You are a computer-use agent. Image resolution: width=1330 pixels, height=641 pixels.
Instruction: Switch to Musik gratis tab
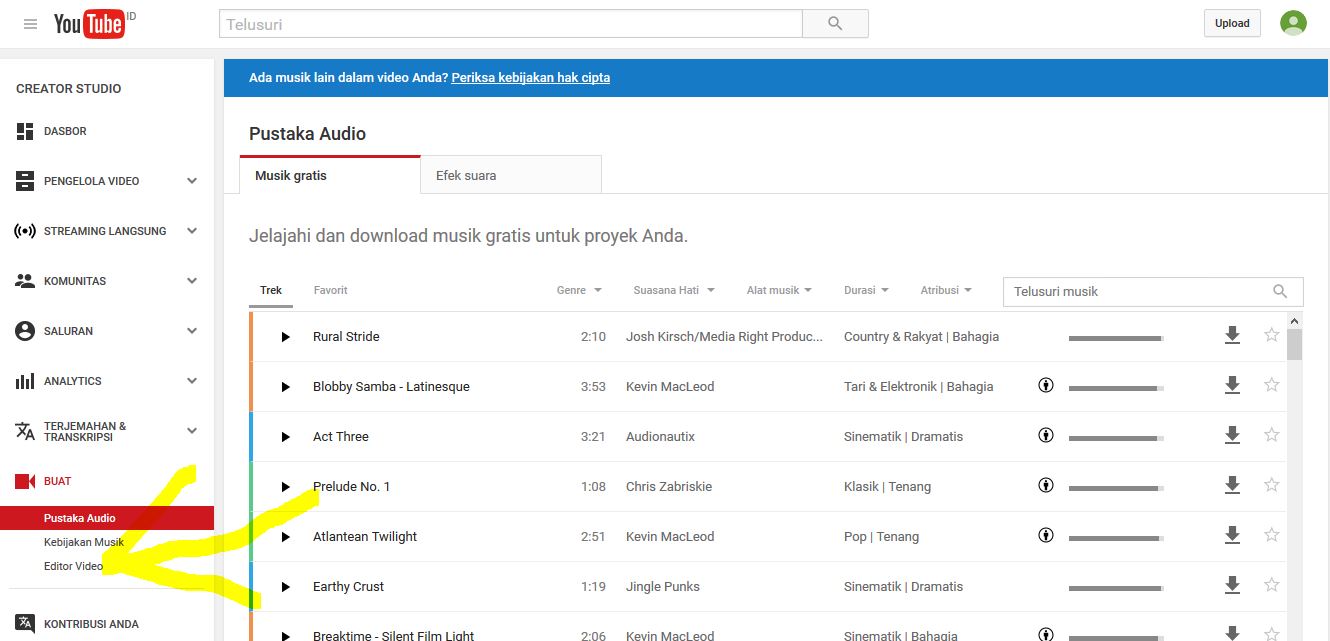point(330,175)
